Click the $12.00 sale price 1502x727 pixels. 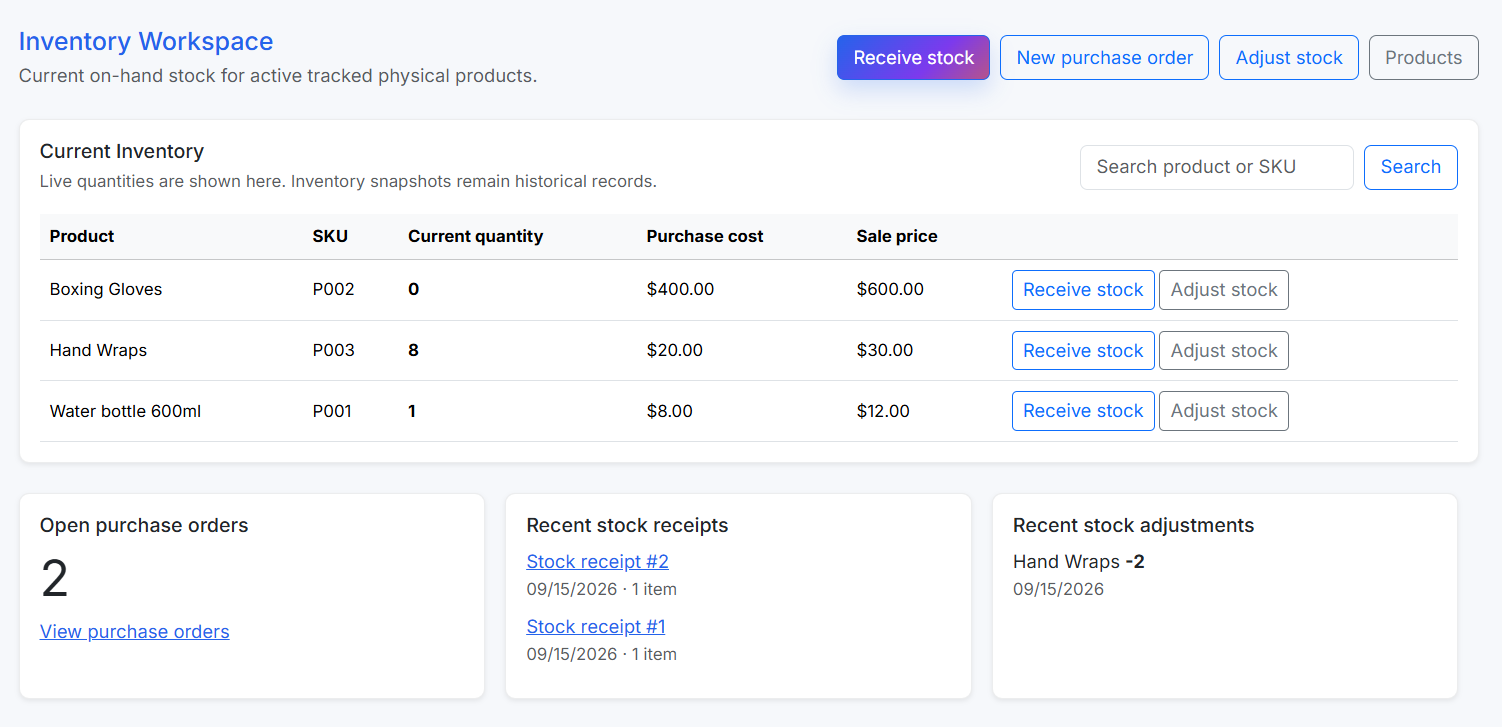tap(883, 411)
